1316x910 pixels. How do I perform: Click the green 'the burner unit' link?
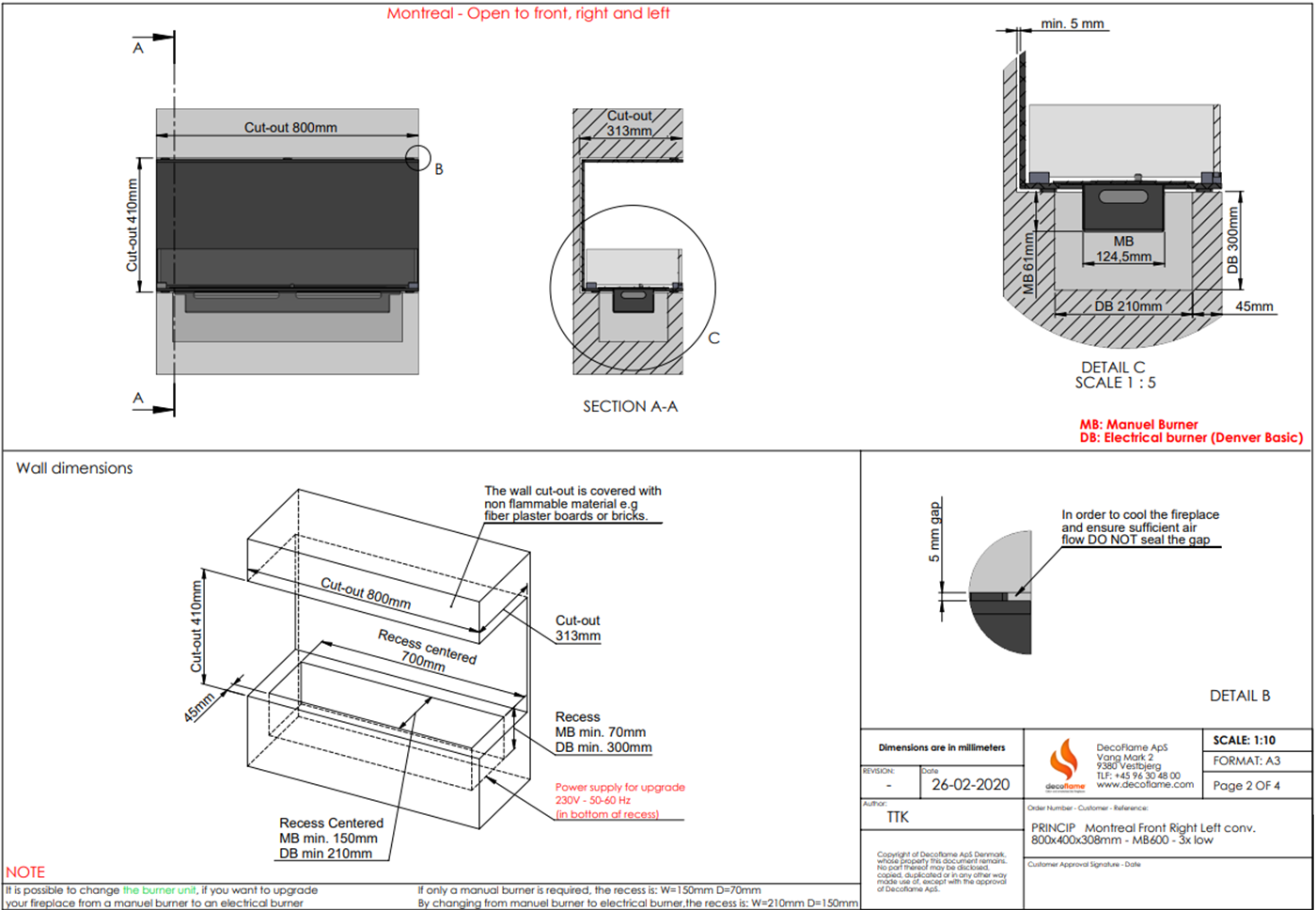tap(159, 889)
